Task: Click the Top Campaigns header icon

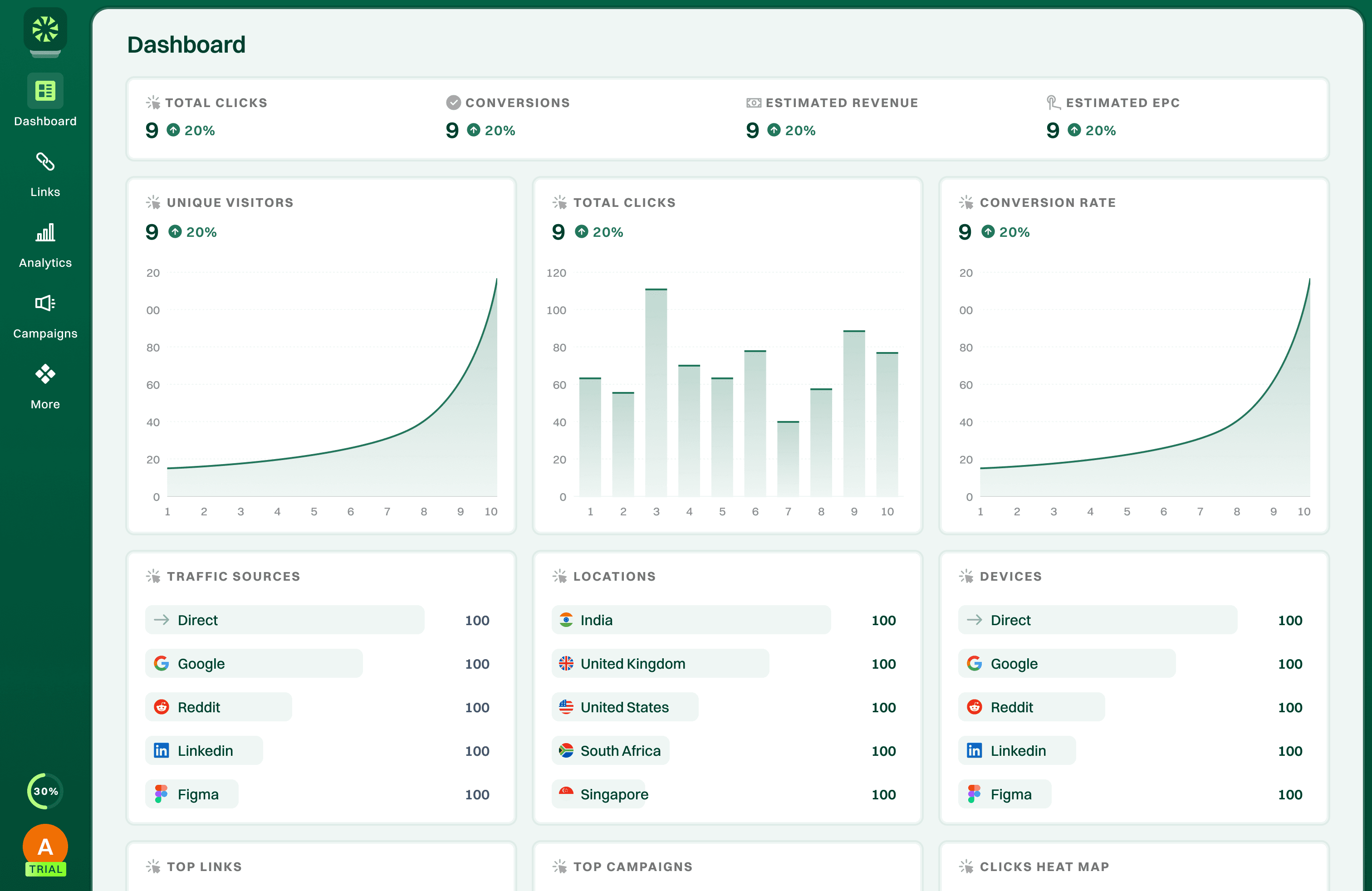Action: tap(560, 866)
